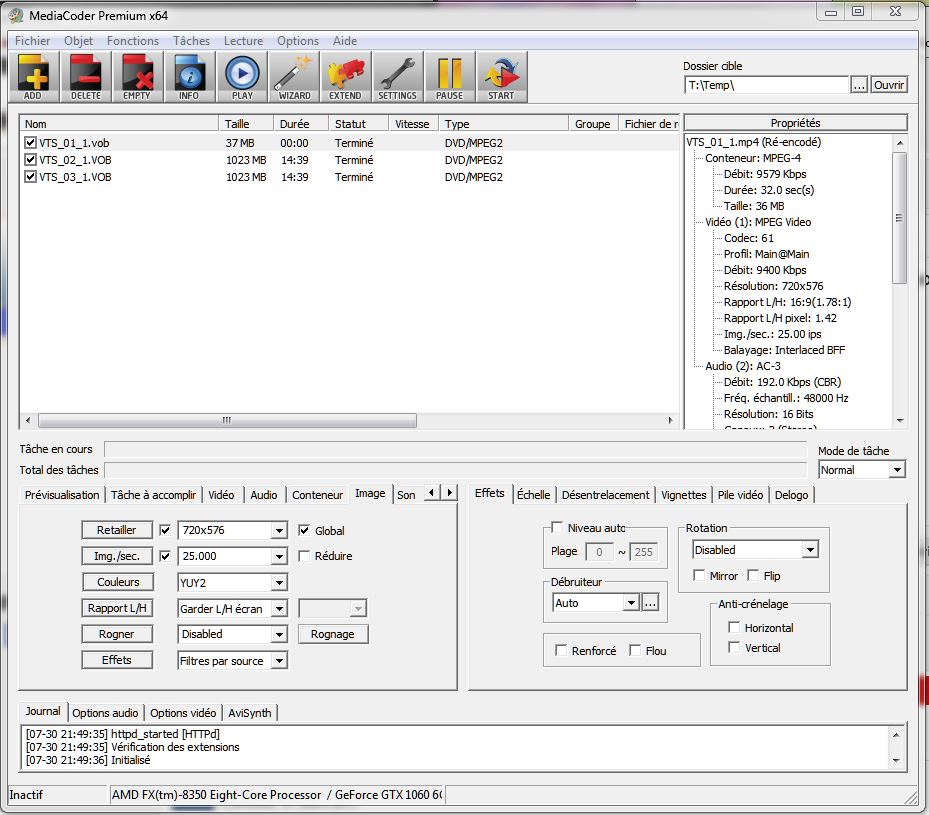Click the DELETE toolbar icon
Screen dimensions: 929x815
tap(85, 77)
